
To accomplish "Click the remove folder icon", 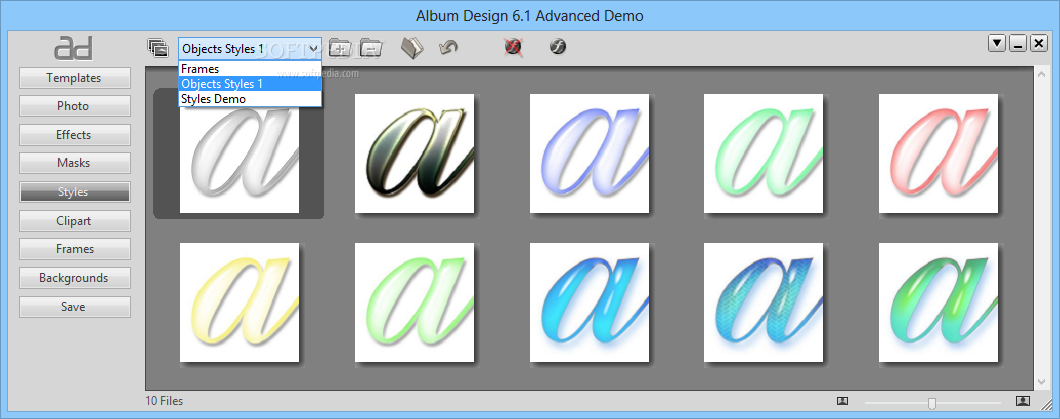I will click(371, 48).
